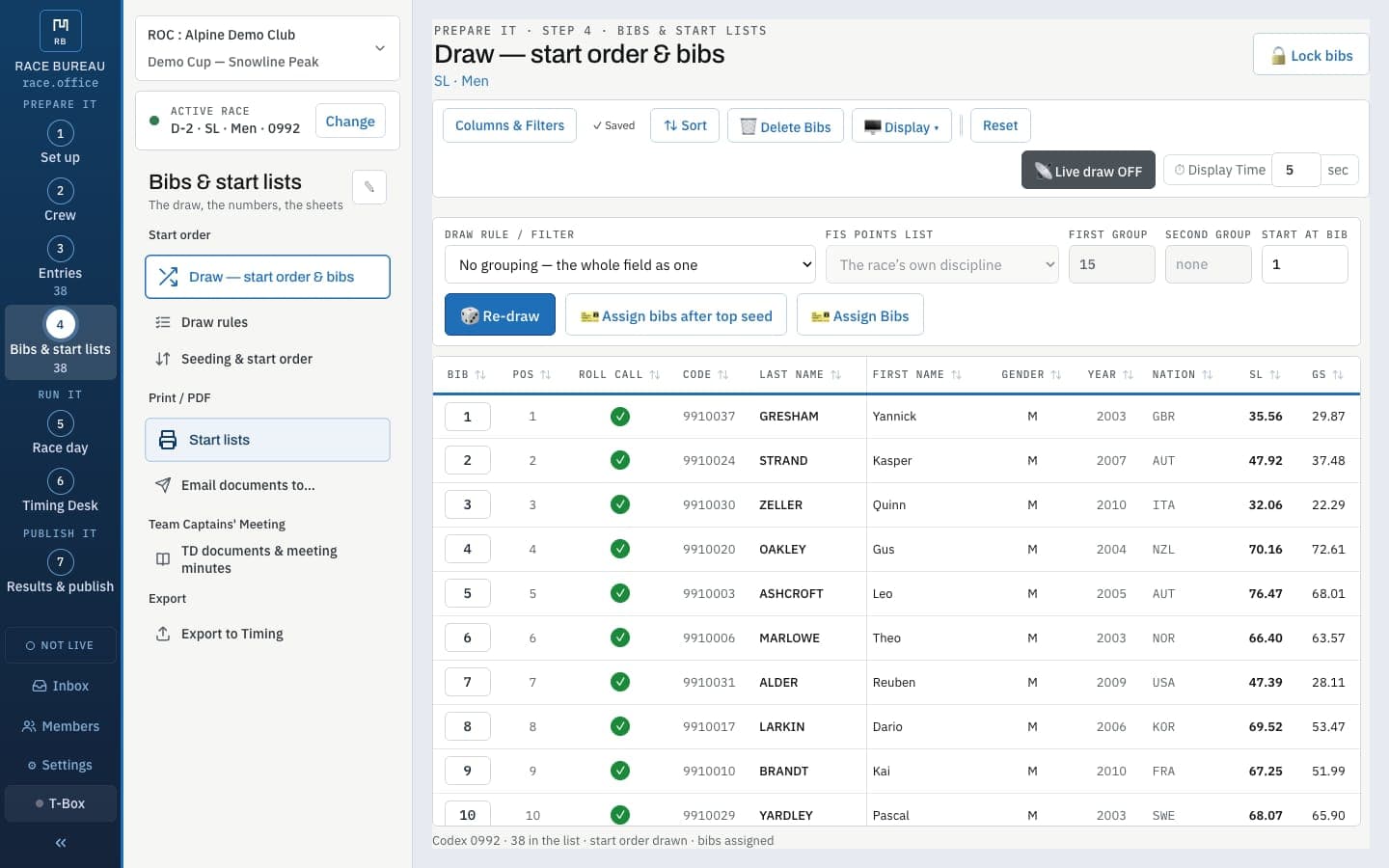This screenshot has width=1389, height=868.
Task: Select Export to Timing
Action: click(x=267, y=634)
